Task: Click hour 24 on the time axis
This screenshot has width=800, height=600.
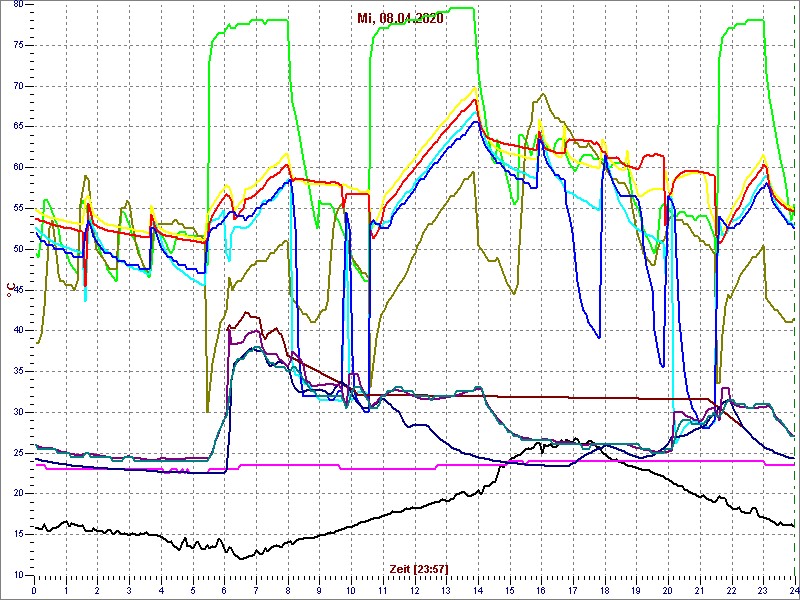Action: tap(793, 590)
